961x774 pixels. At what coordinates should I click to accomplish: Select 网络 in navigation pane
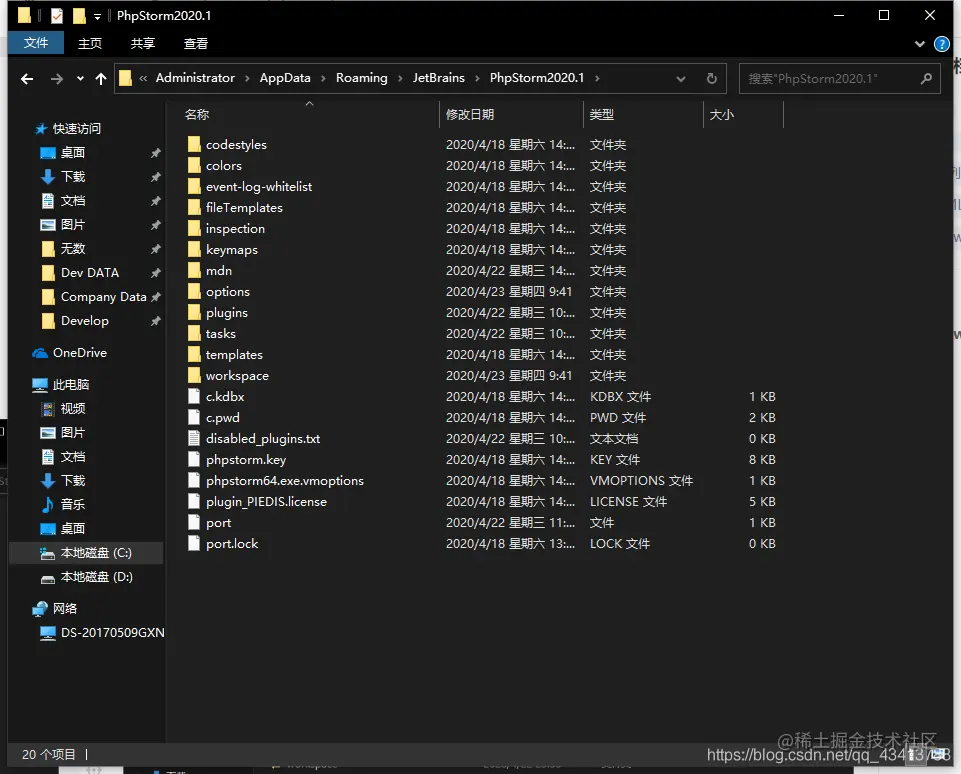[x=64, y=609]
